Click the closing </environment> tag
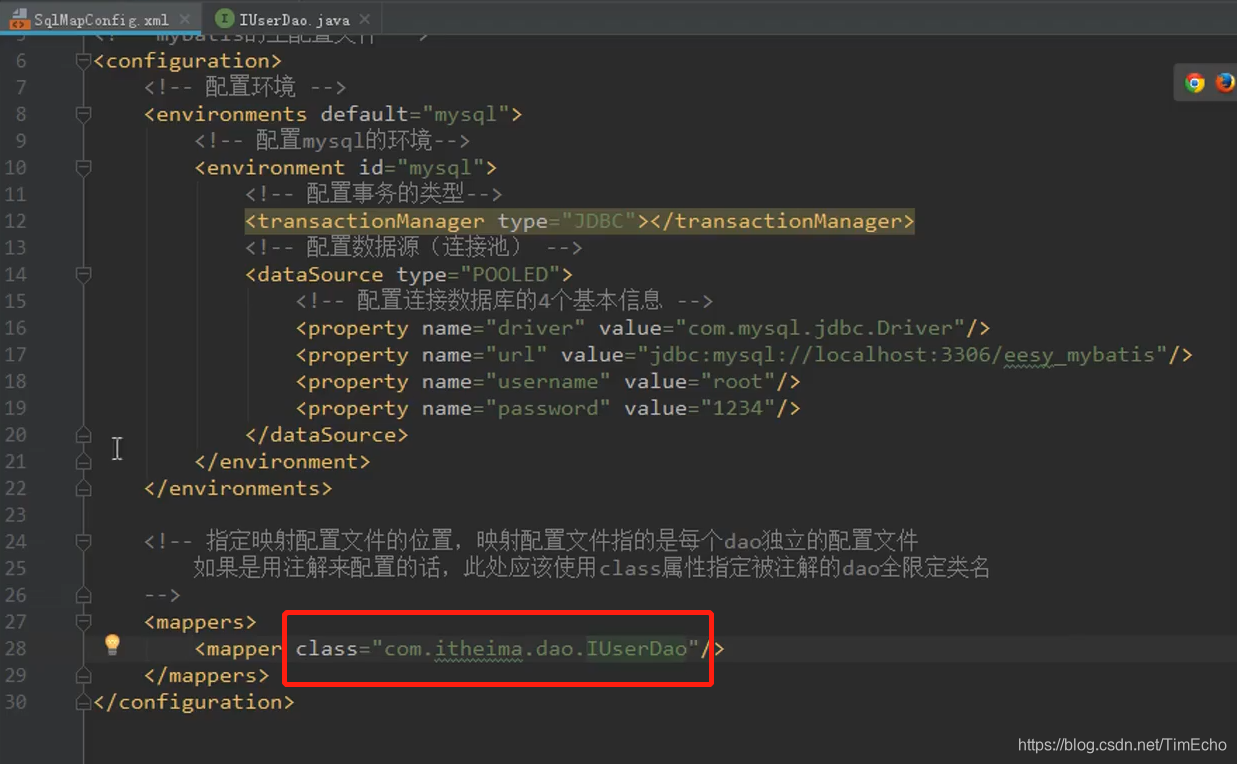The width and height of the screenshot is (1237, 764). point(283,461)
